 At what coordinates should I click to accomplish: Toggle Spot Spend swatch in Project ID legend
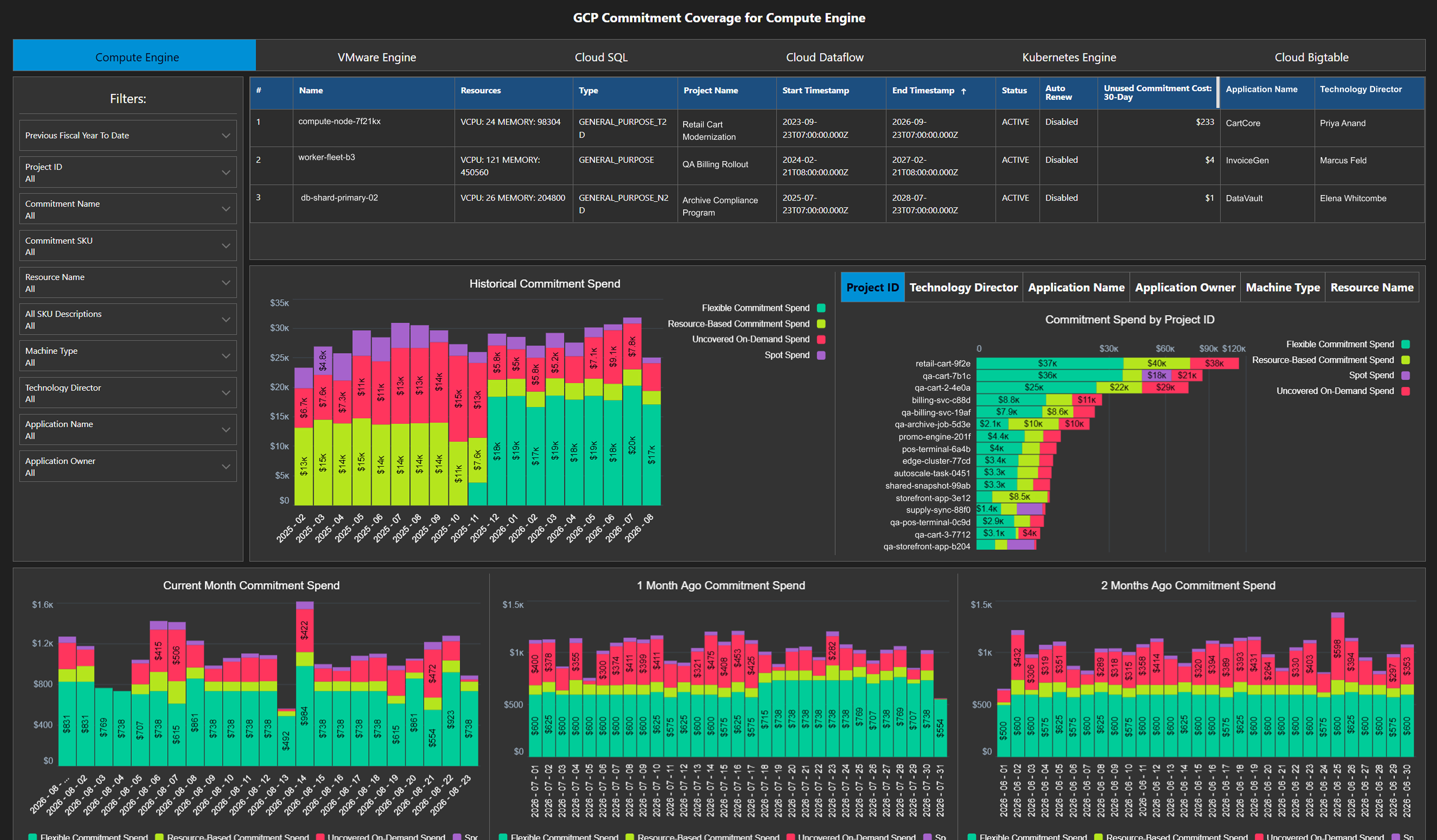click(1406, 375)
